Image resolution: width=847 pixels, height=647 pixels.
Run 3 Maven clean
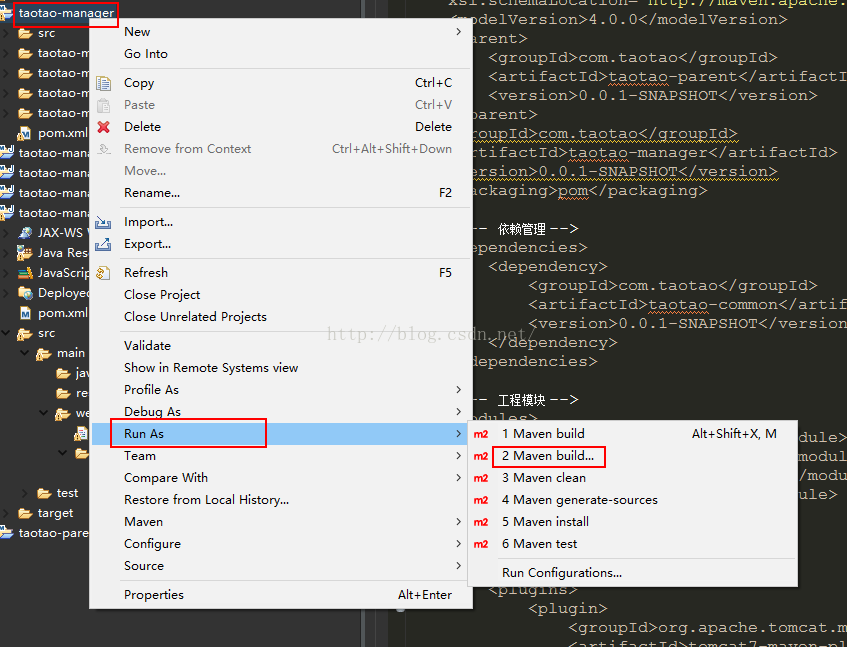(x=633, y=478)
